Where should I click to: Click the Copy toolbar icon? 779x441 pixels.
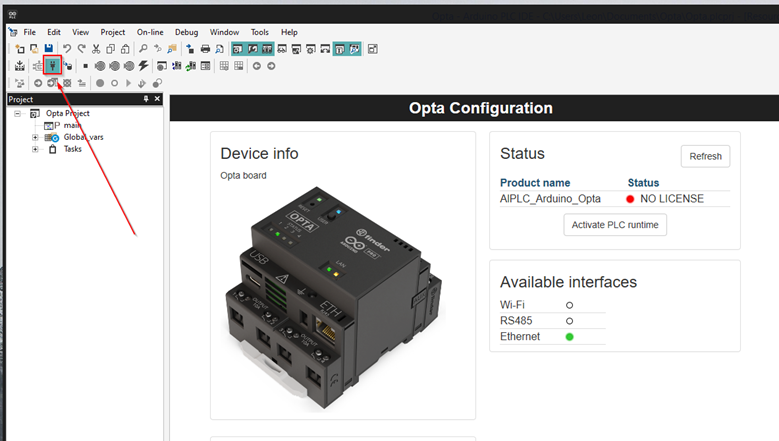111,49
